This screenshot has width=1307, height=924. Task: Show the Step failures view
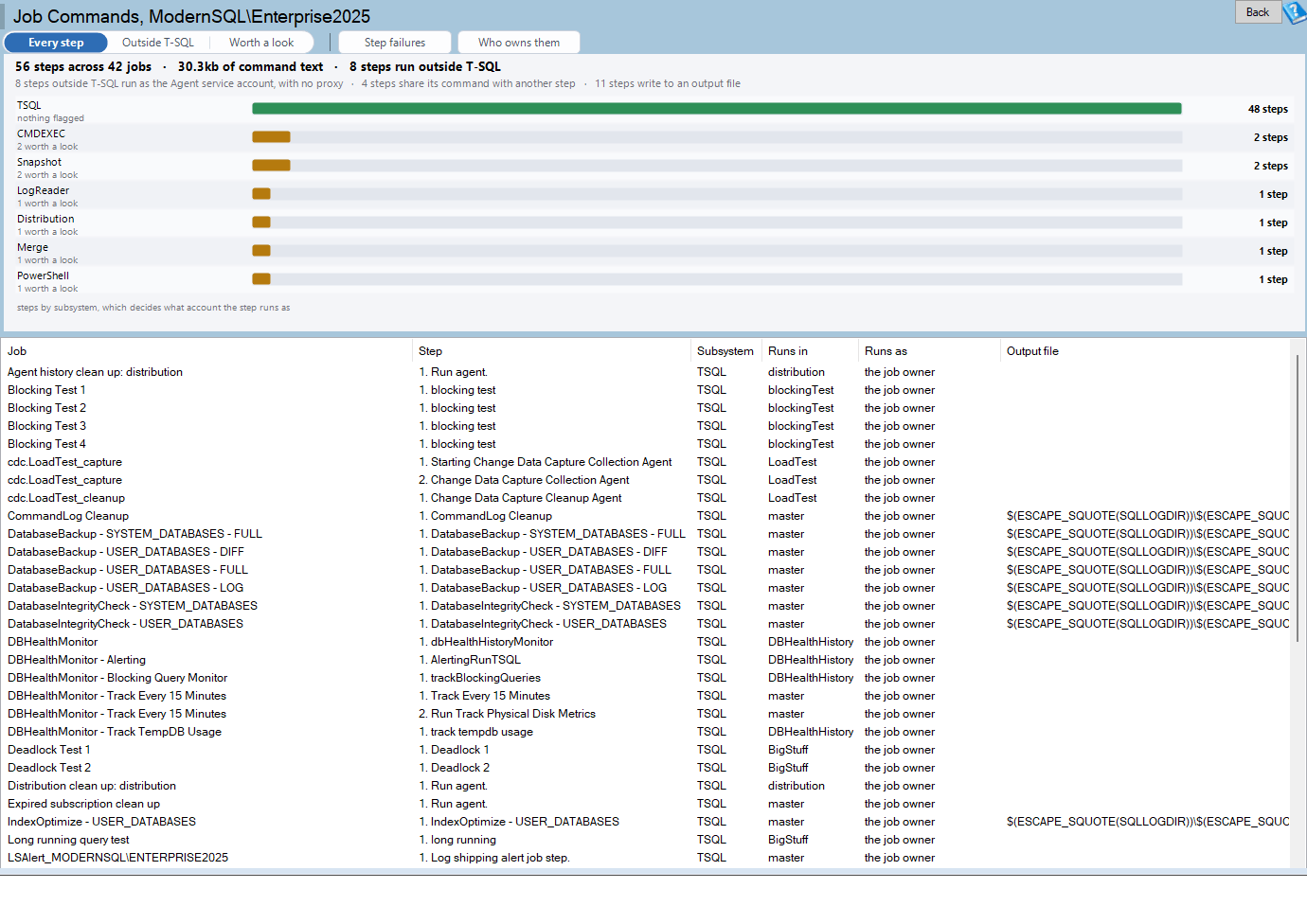coord(395,43)
